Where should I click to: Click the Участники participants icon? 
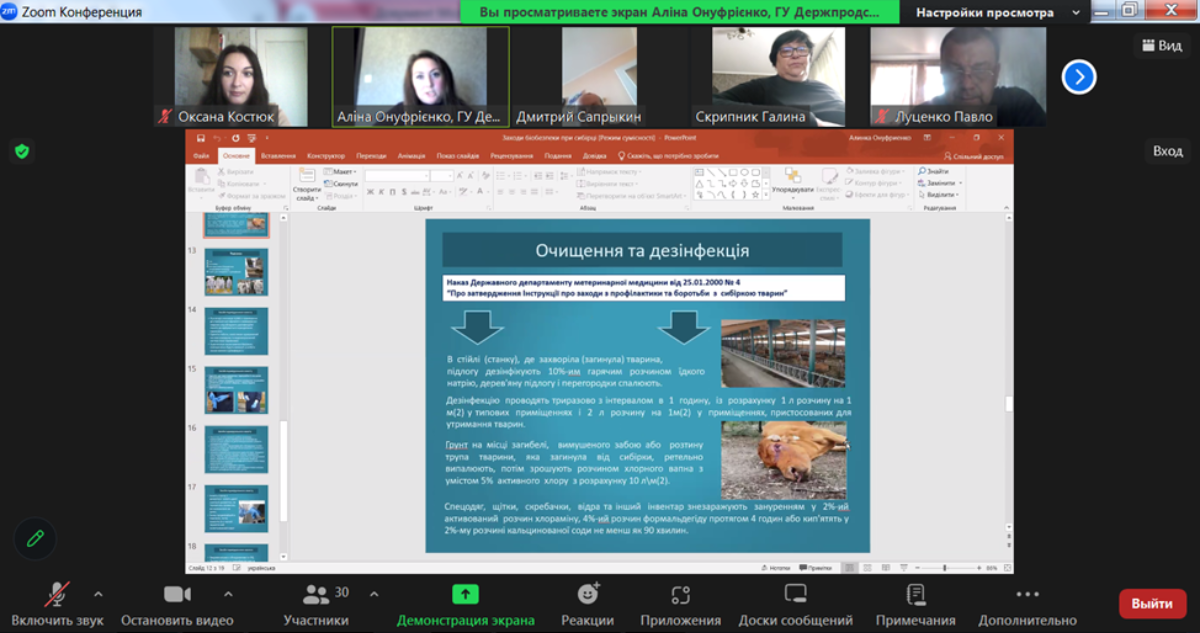[x=317, y=595]
